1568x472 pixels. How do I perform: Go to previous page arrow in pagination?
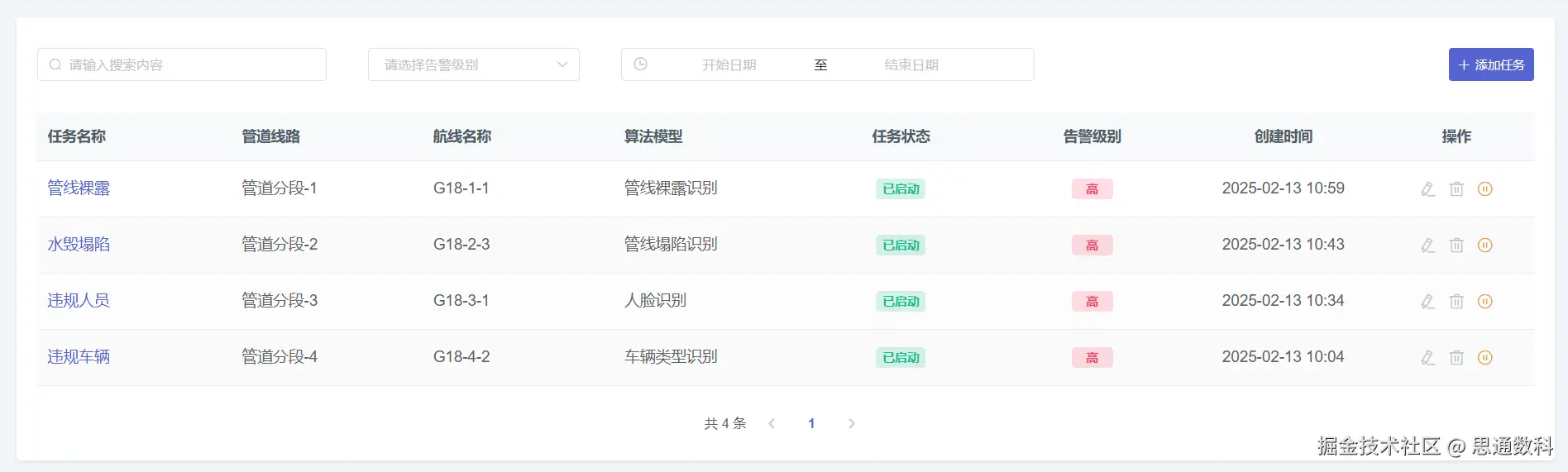point(772,423)
